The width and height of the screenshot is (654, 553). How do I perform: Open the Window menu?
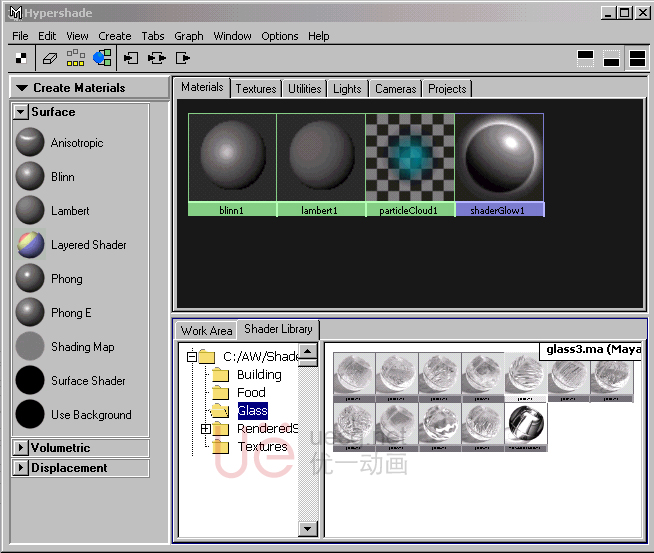pos(232,36)
